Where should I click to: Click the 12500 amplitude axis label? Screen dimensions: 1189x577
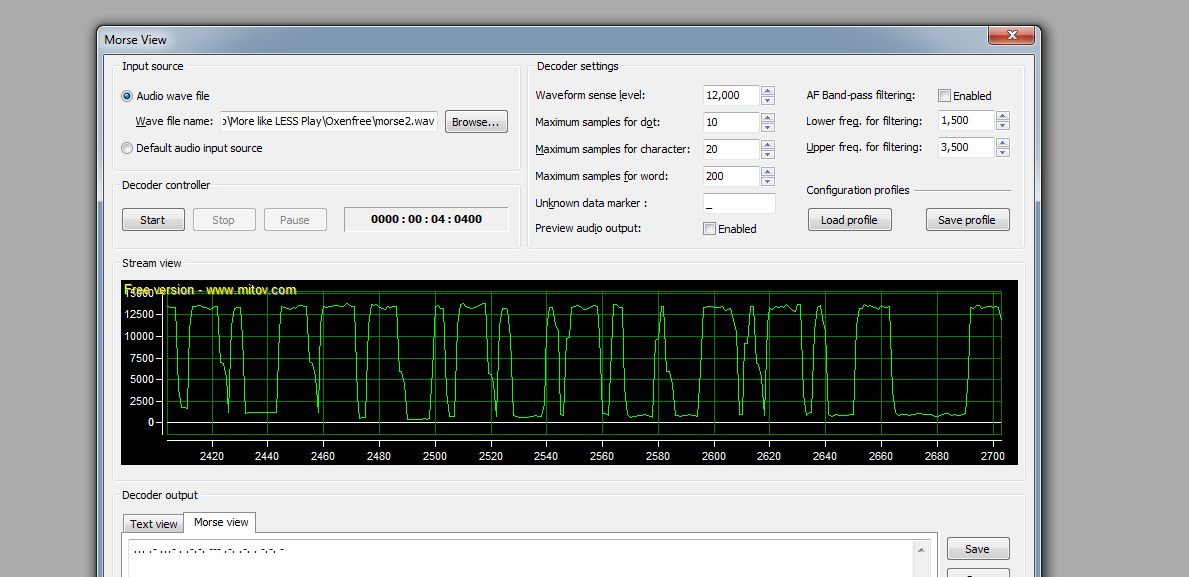coord(140,314)
